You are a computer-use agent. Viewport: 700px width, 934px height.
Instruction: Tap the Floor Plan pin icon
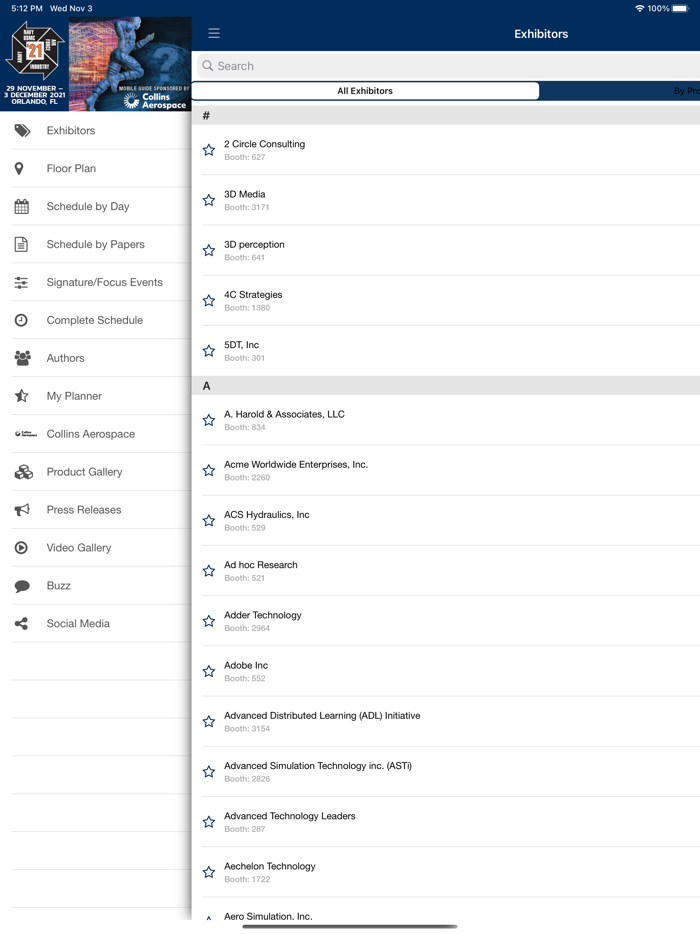pyautogui.click(x=19, y=169)
